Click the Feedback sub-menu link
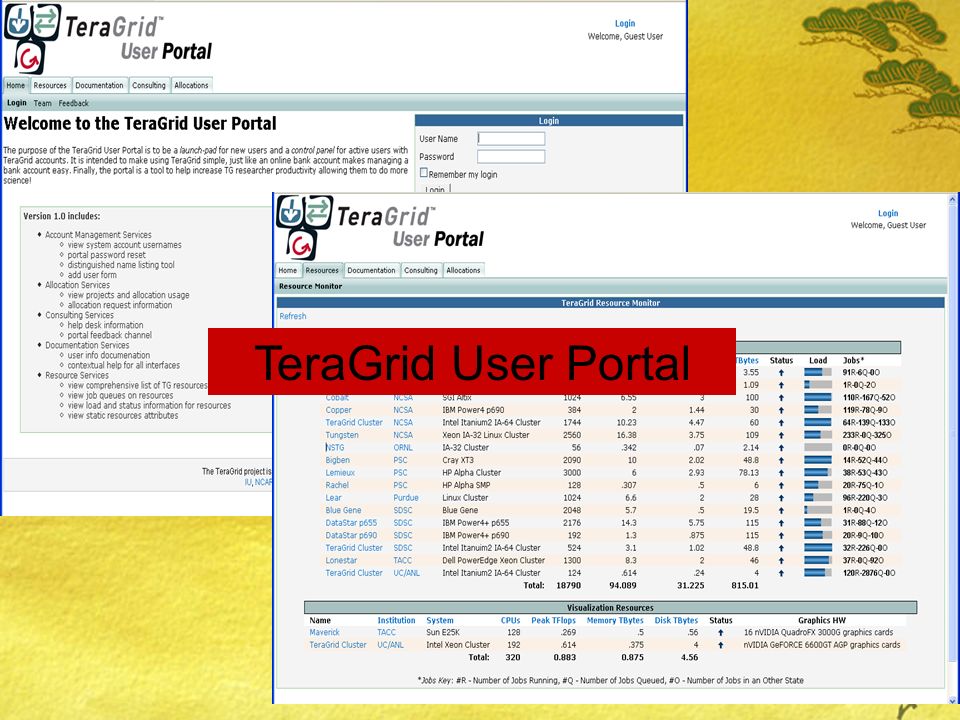This screenshot has width=960, height=720. pyautogui.click(x=73, y=103)
